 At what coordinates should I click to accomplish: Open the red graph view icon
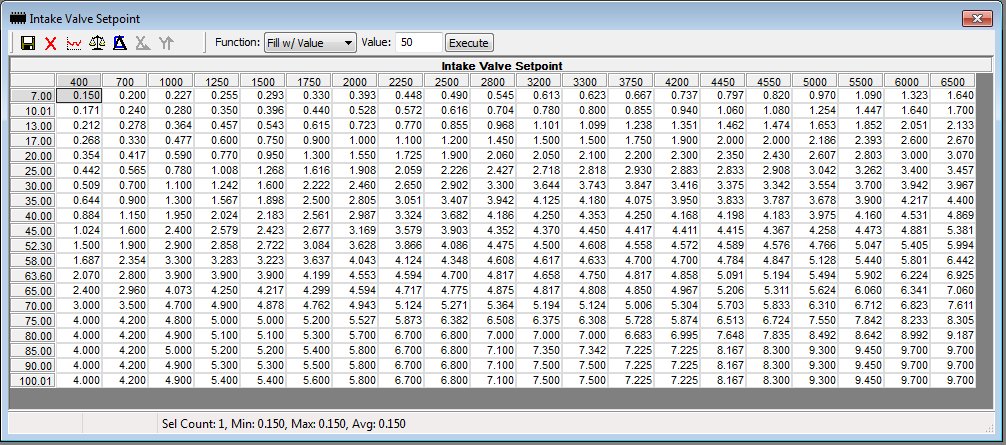[74, 44]
